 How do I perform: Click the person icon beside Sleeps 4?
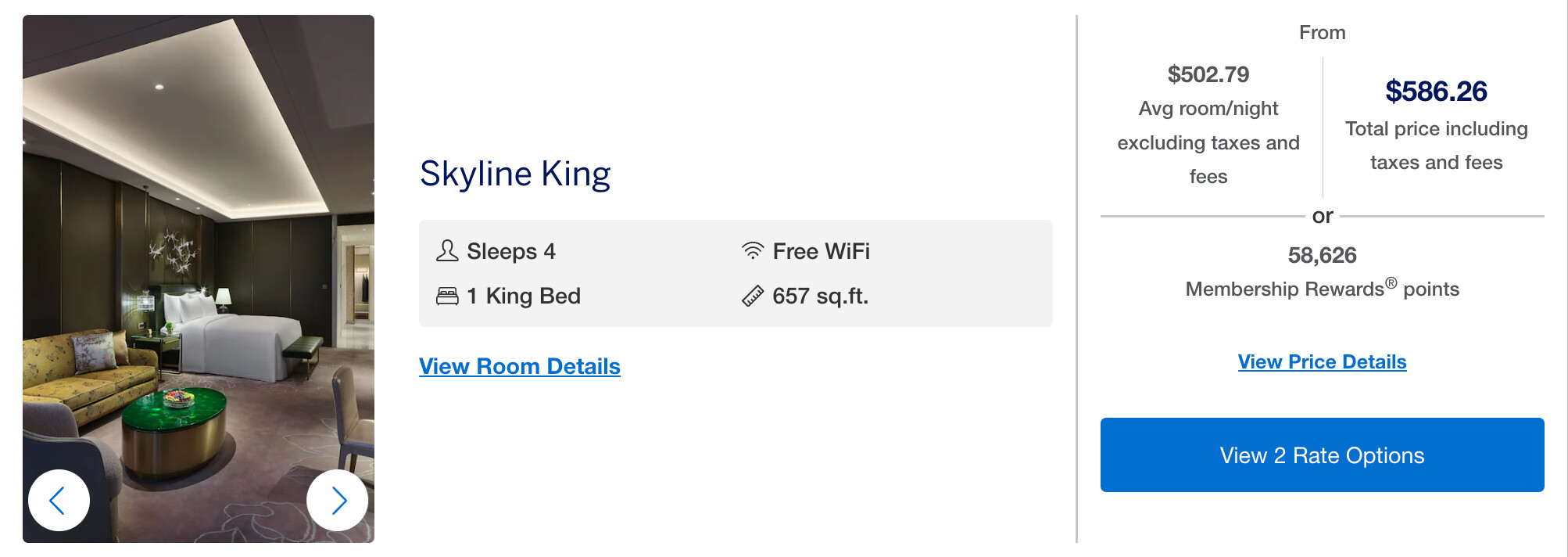(447, 251)
